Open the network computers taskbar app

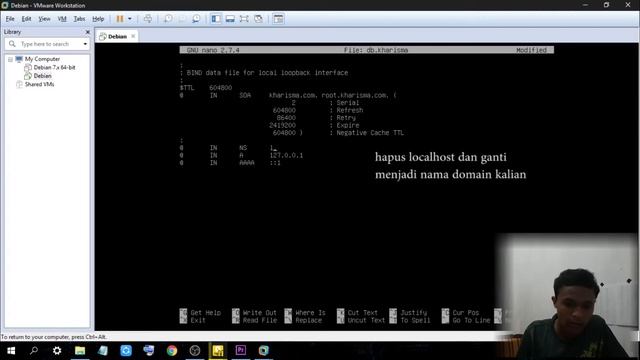click(149, 351)
